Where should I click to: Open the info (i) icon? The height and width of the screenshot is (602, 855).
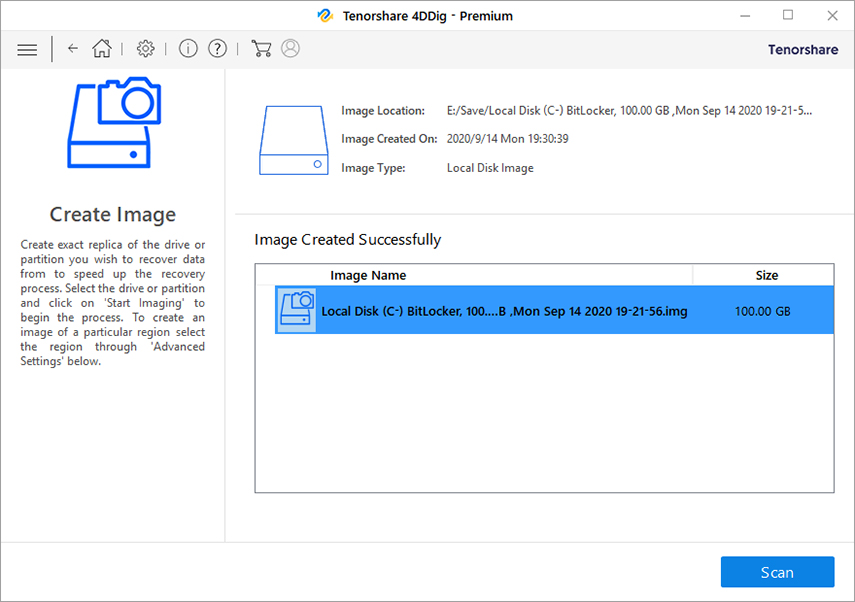coord(188,49)
